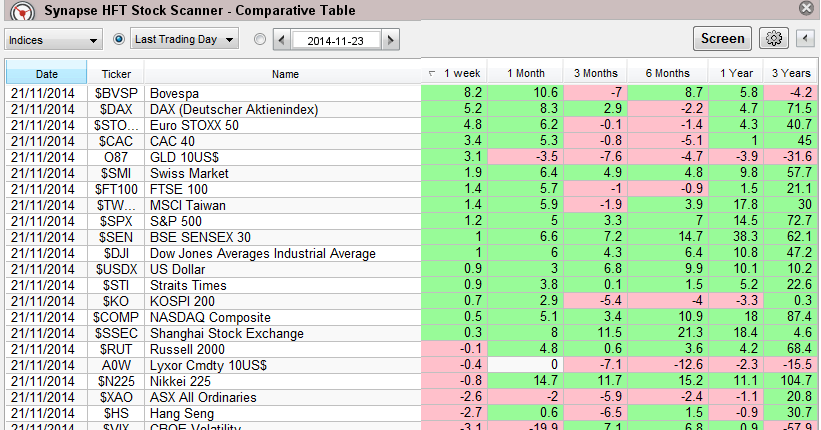Open the settings gear menu
The height and width of the screenshot is (430, 821).
[x=773, y=39]
